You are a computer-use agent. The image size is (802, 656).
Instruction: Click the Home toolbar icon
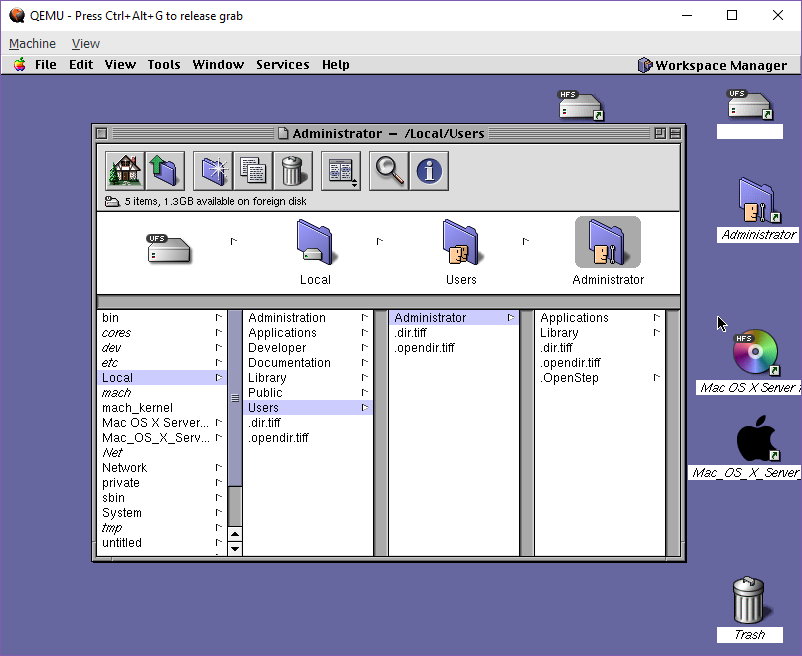(125, 171)
